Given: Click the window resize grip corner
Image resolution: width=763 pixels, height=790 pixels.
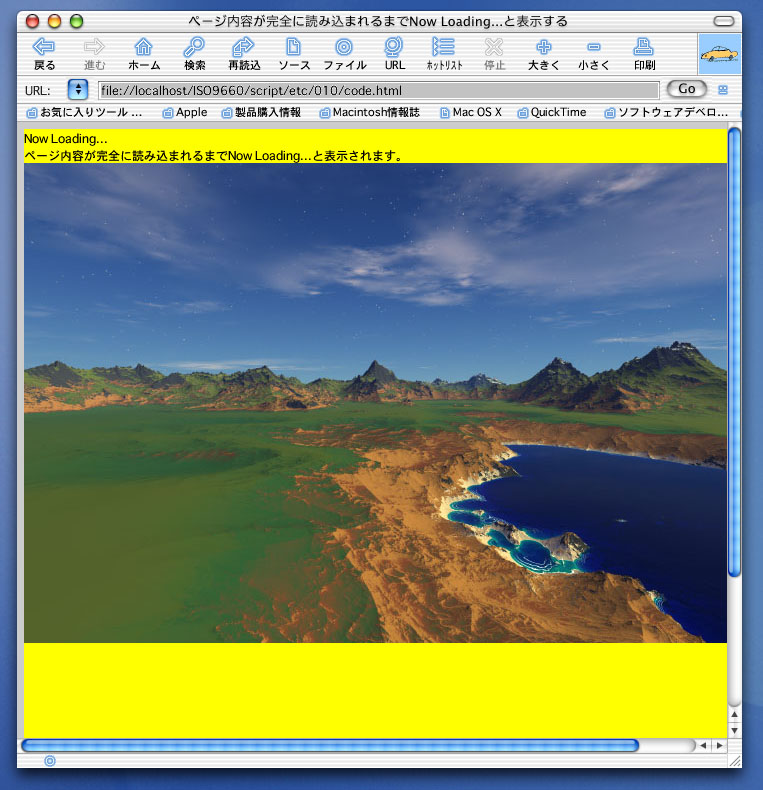Looking at the screenshot, I should pyautogui.click(x=735, y=761).
